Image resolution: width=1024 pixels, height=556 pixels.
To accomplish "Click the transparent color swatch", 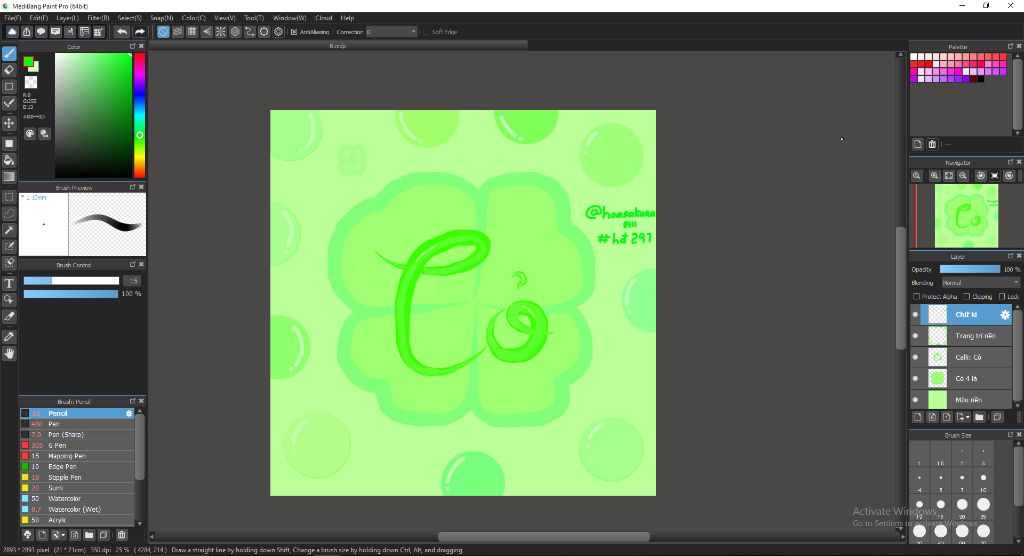I will pyautogui.click(x=31, y=82).
